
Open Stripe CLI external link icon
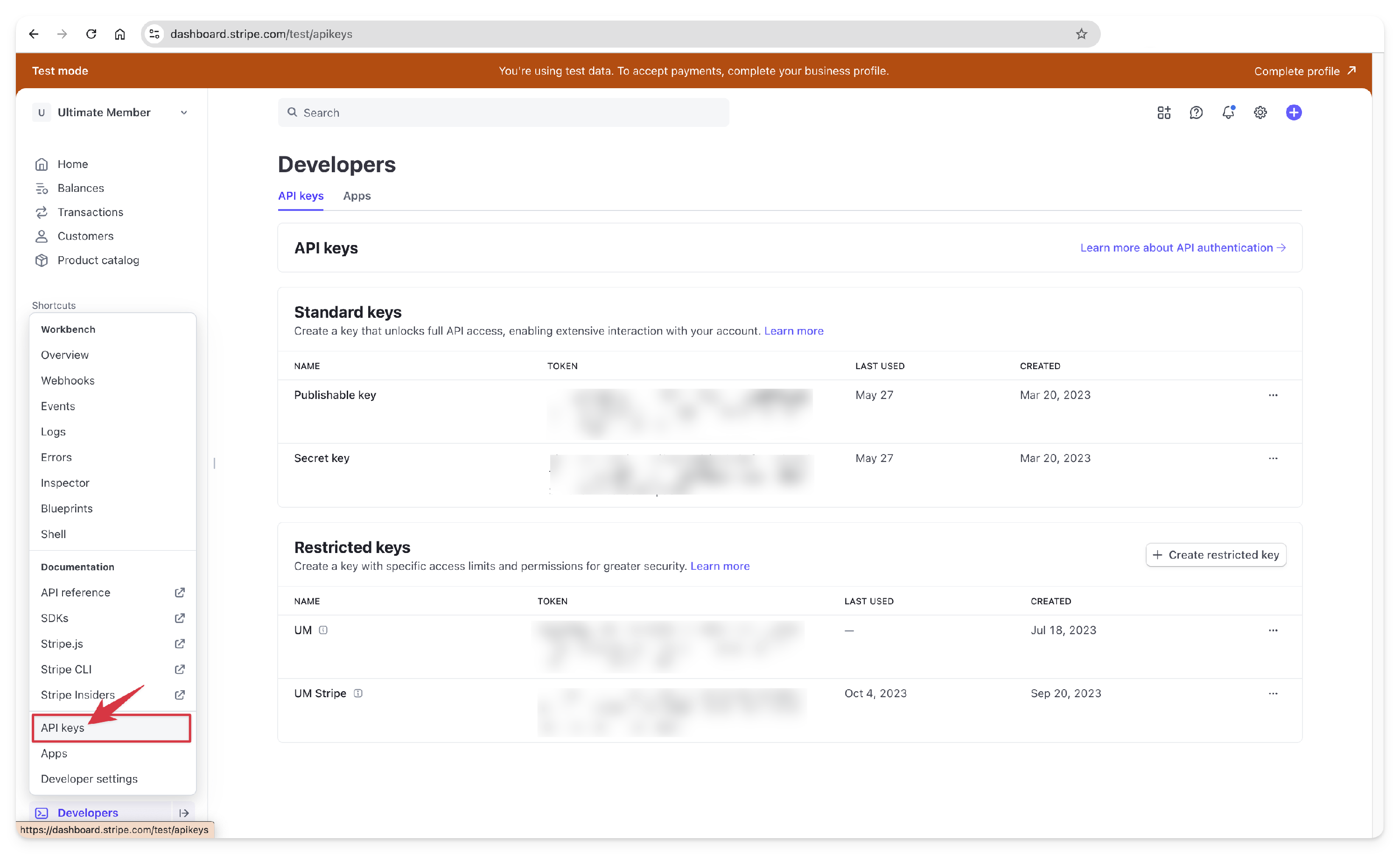[180, 669]
